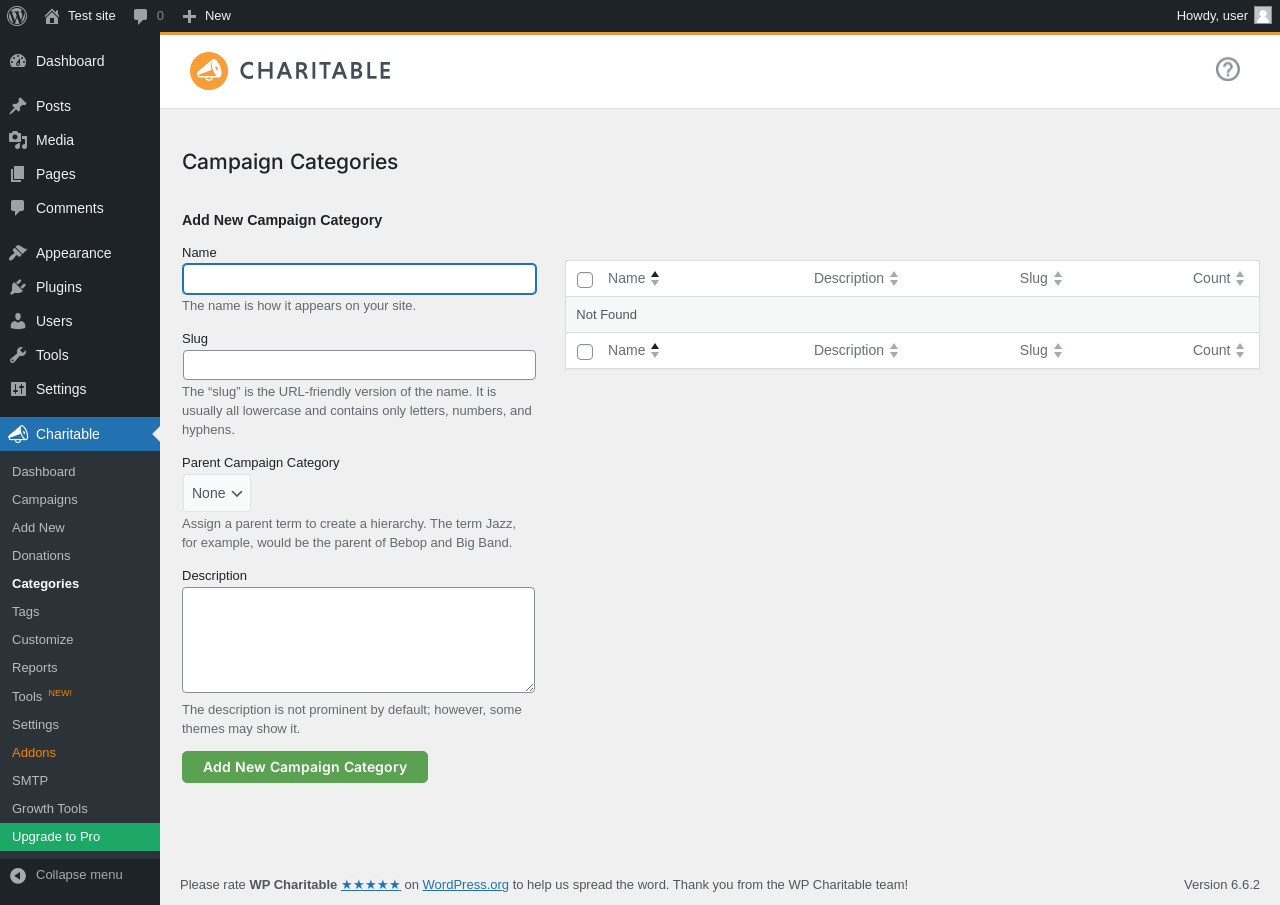The image size is (1280, 905).
Task: Sort by Count using bottom footer arrows
Action: pyautogui.click(x=1240, y=350)
